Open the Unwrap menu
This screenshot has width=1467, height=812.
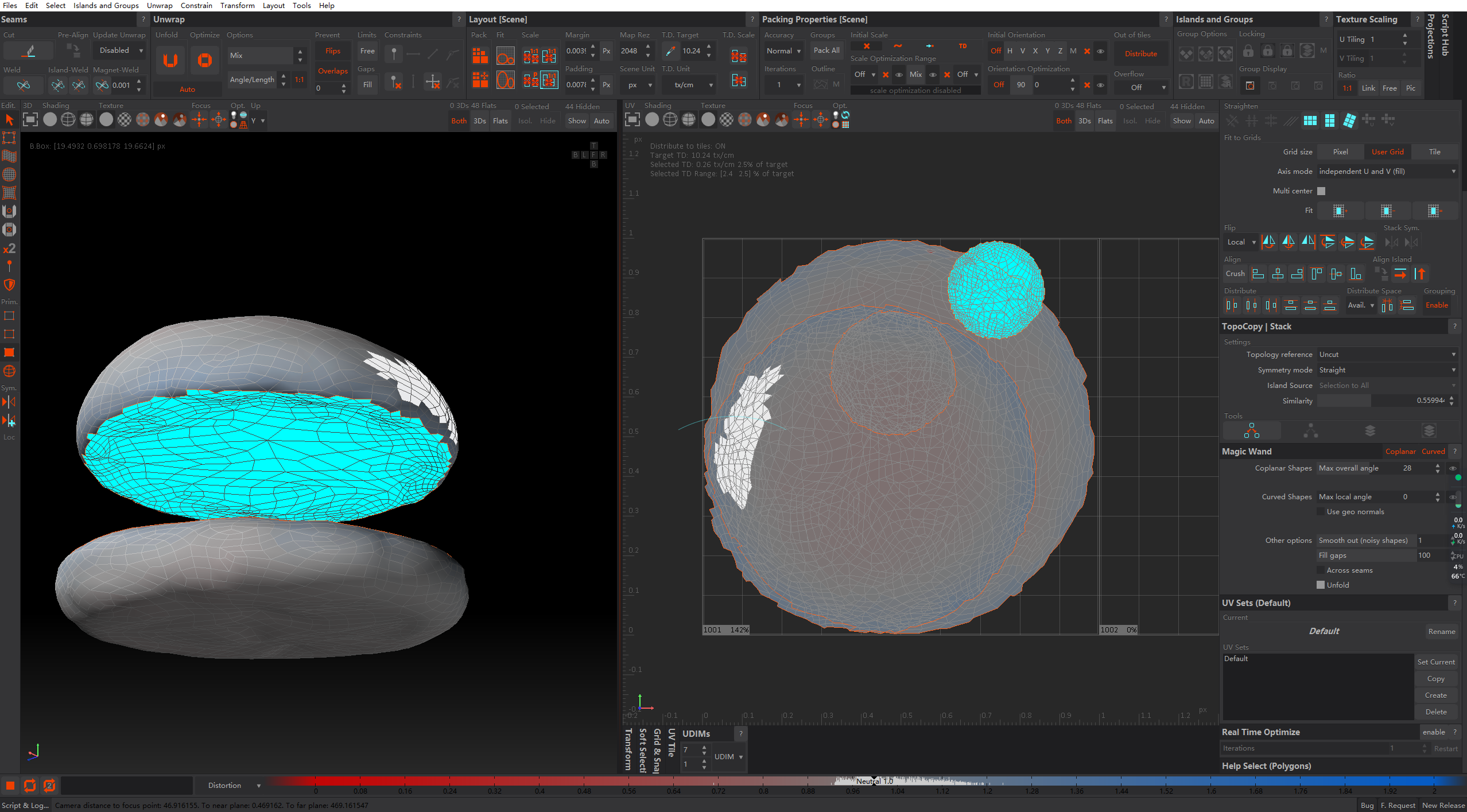click(160, 6)
